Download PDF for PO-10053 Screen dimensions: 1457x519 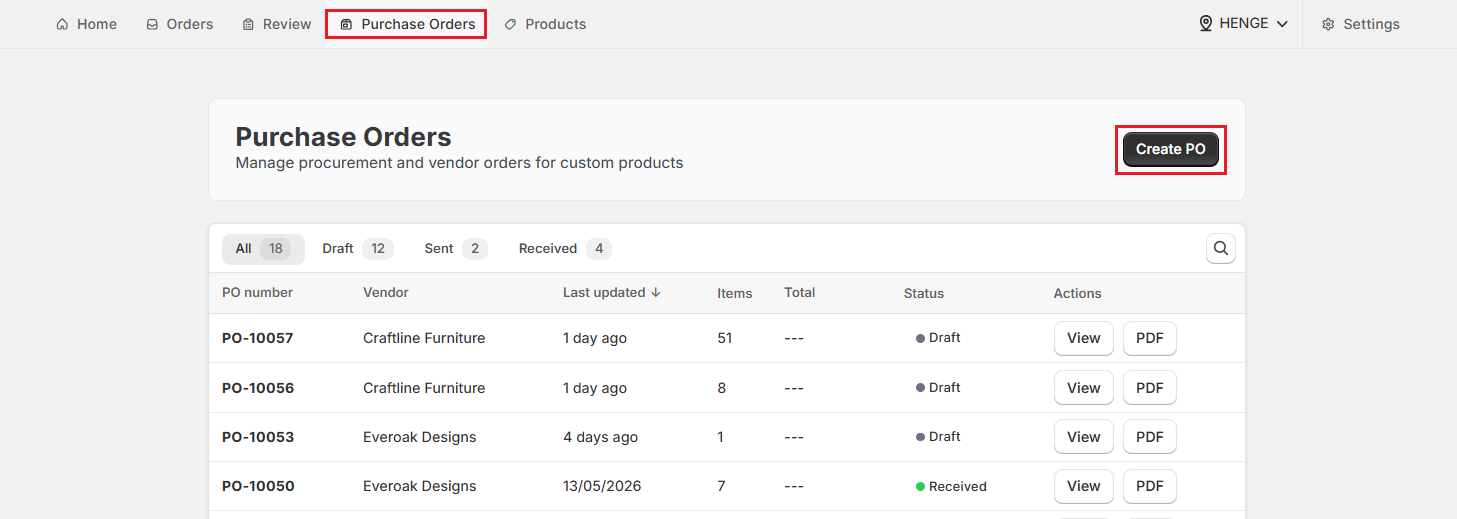tap(1150, 437)
